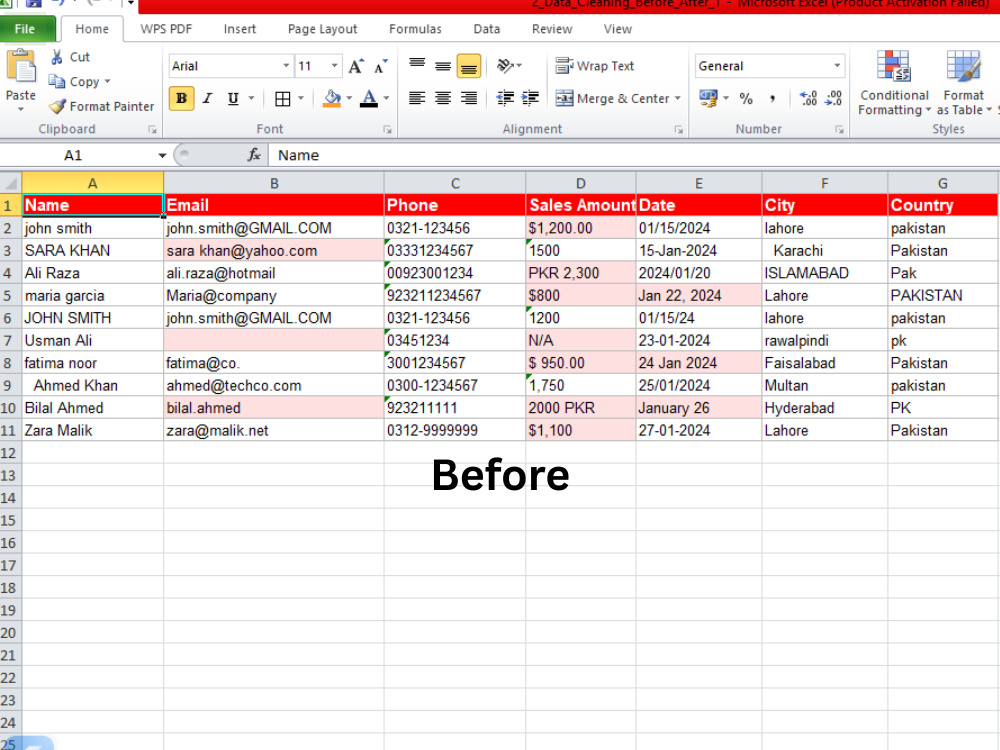Screen dimensions: 1000x750
Task: Open Merge & Center dropdown arrow
Action: (x=677, y=98)
